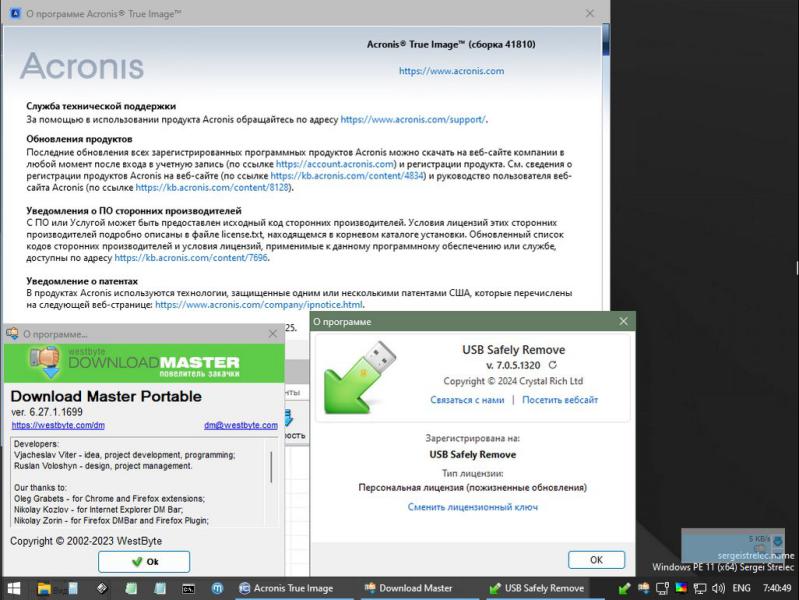Open the account.acronis.com link
The height and width of the screenshot is (600, 799).
click(335, 164)
